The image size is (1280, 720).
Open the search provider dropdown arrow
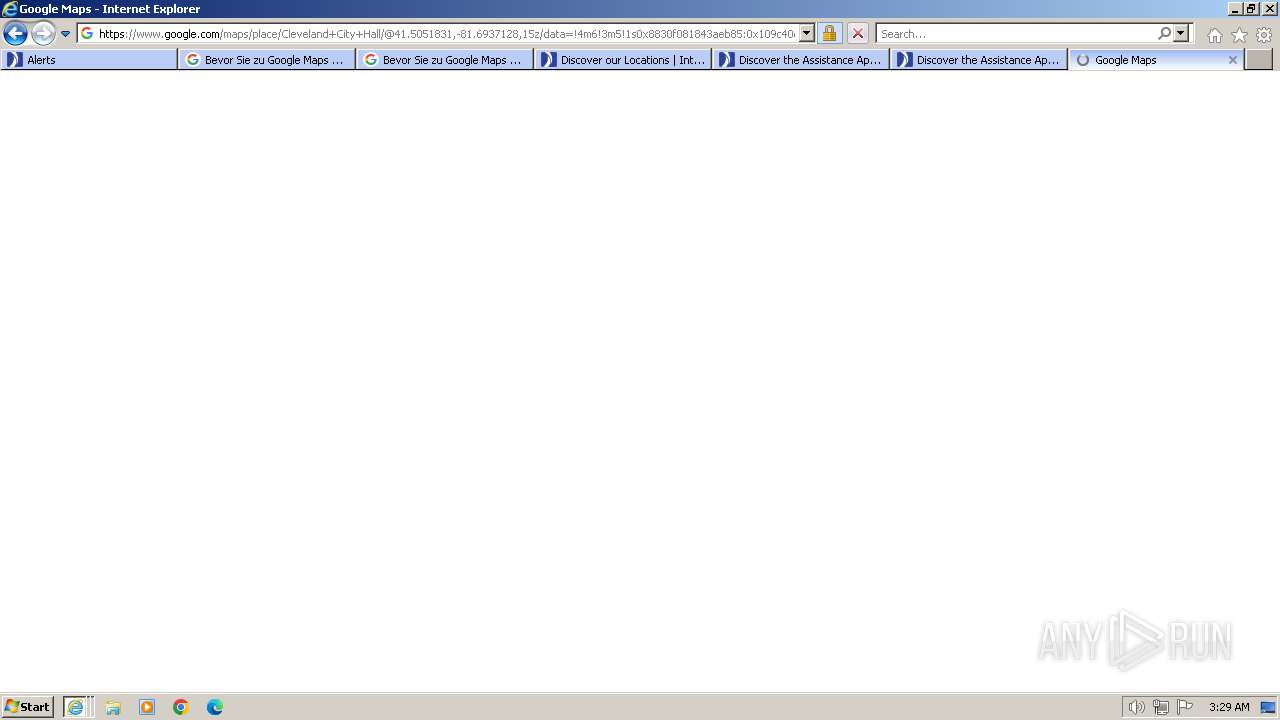(x=1181, y=34)
